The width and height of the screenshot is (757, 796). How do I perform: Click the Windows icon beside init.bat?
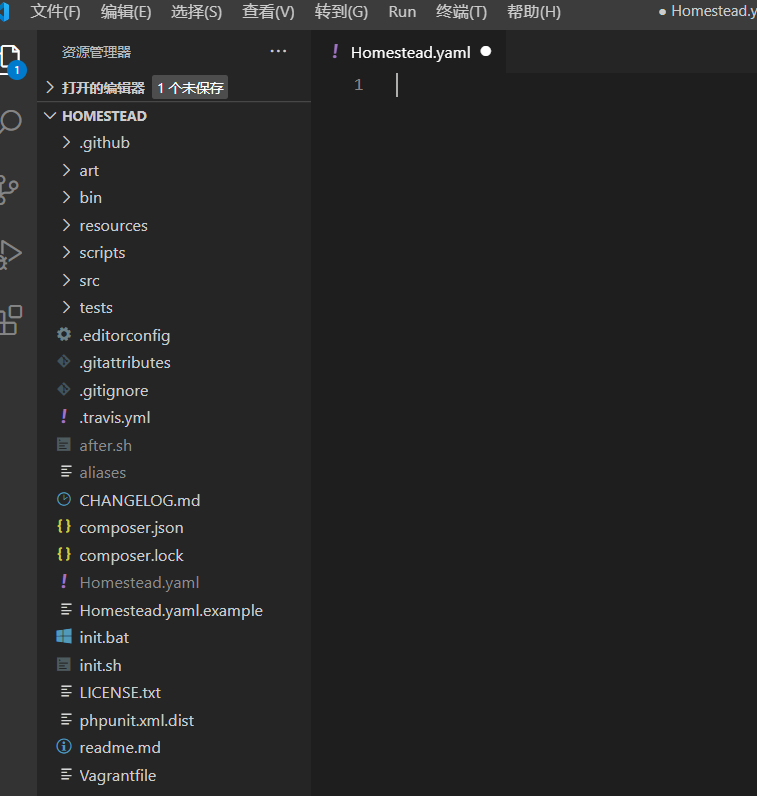pyautogui.click(x=64, y=637)
